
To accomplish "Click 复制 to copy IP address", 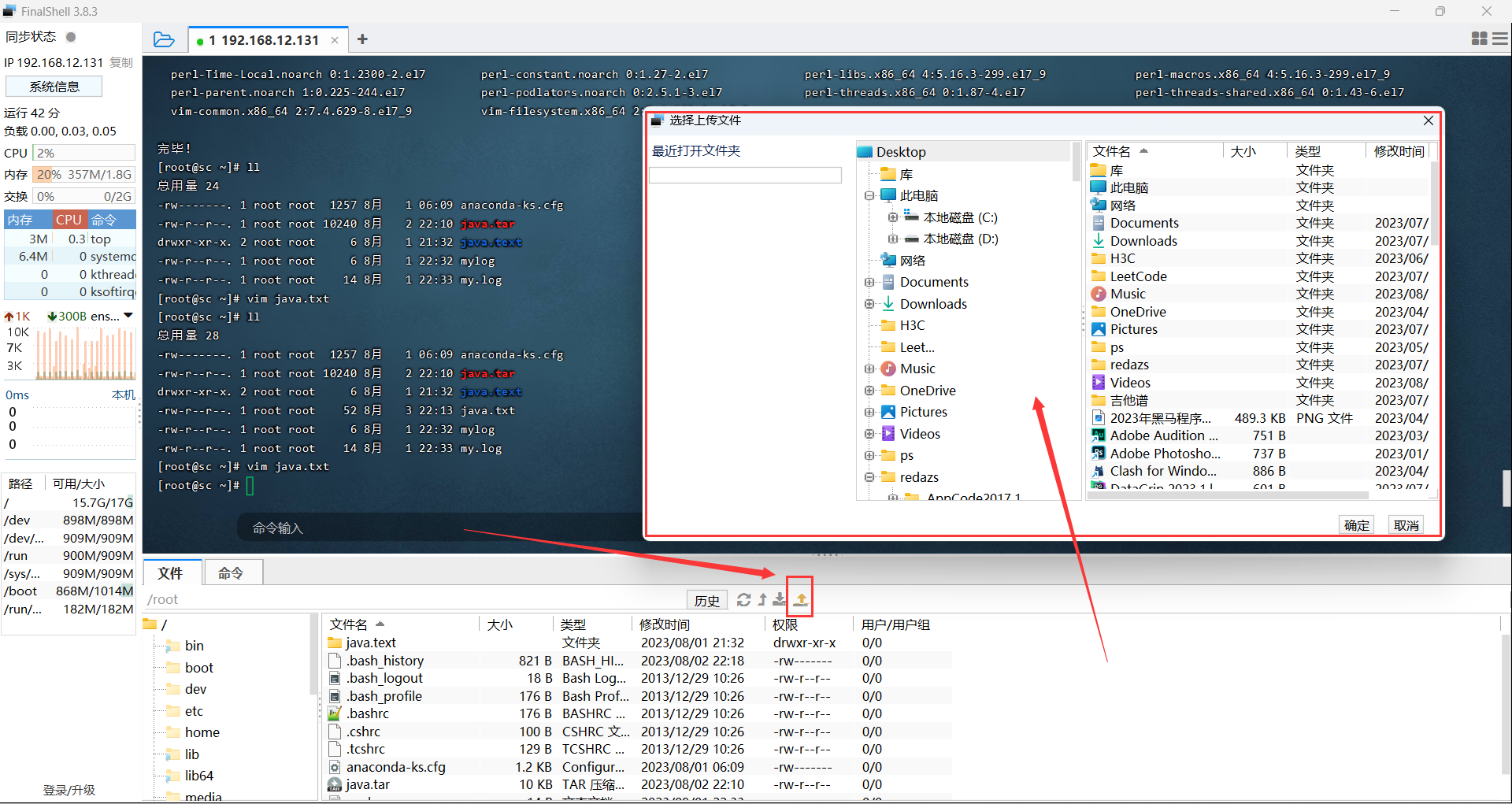I will click(x=121, y=63).
